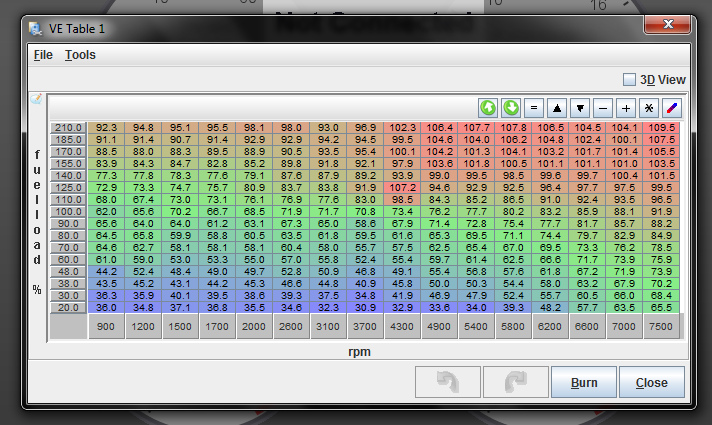This screenshot has height=425, width=712.
Task: Enable the 3D View checkbox
Action: coord(629,79)
